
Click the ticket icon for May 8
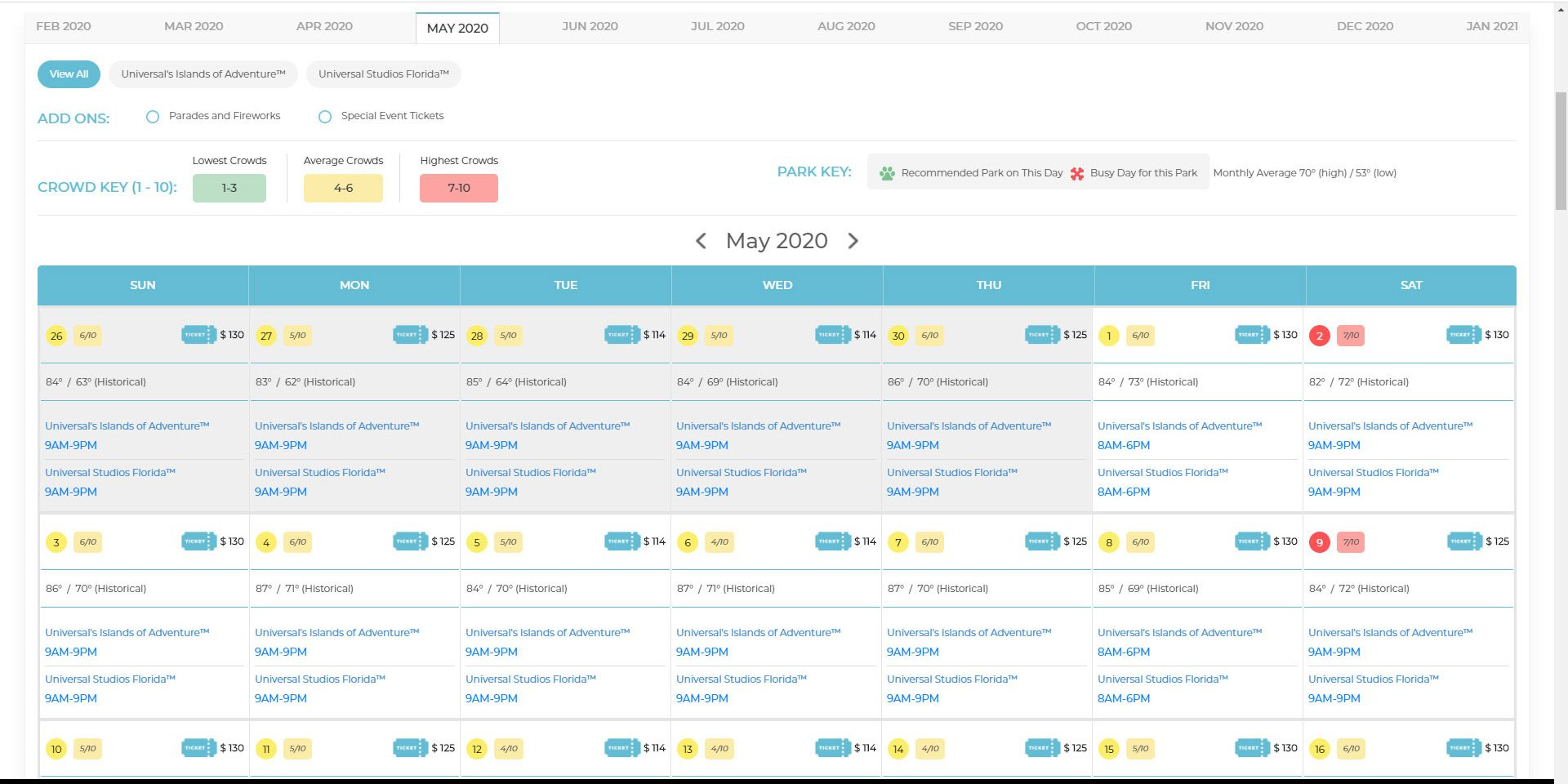[x=1252, y=541]
